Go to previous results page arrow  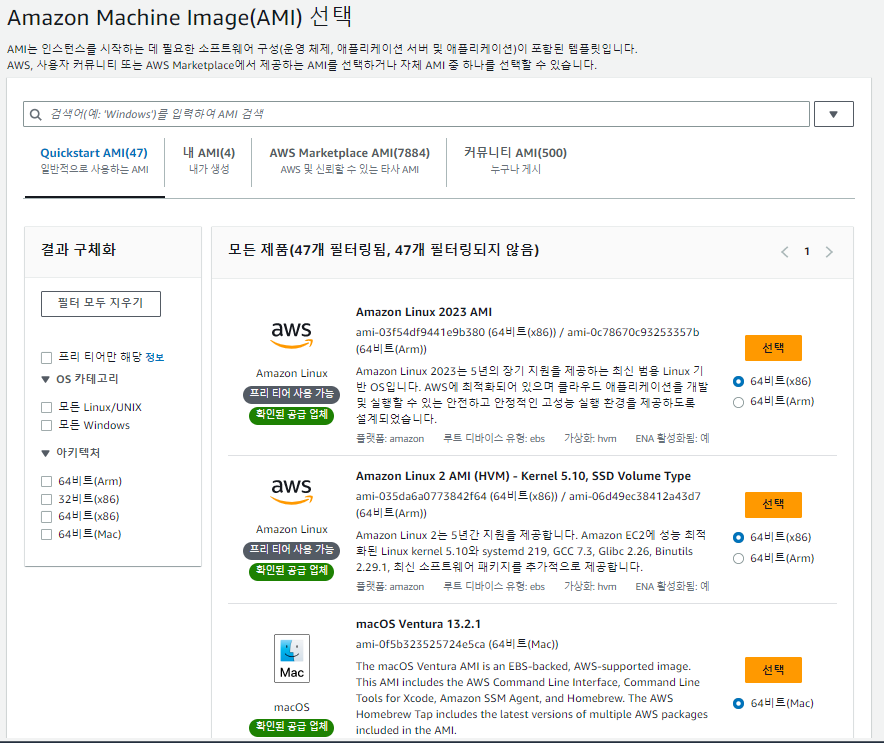click(x=785, y=251)
